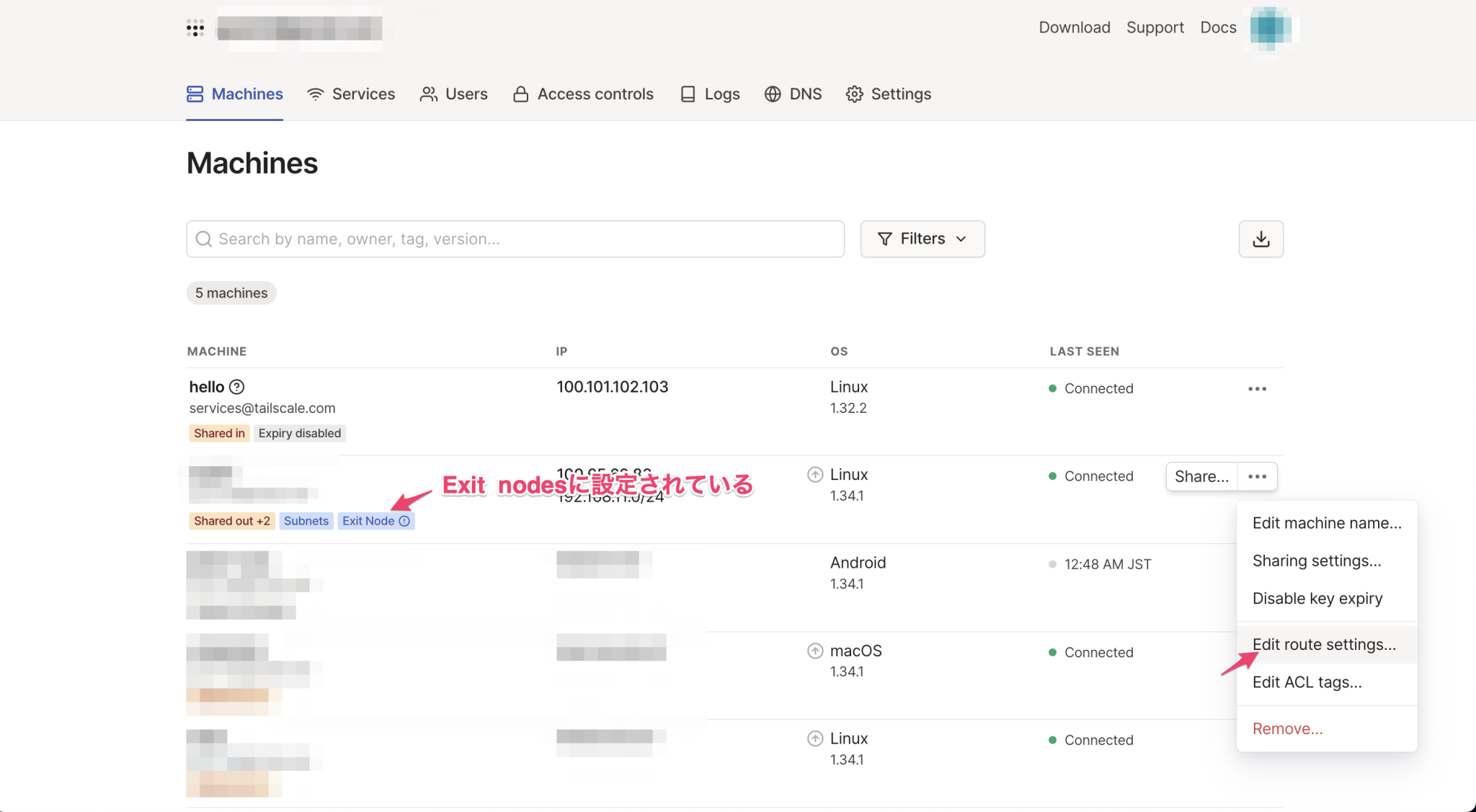
Task: Click the DNS globe icon
Action: point(772,94)
